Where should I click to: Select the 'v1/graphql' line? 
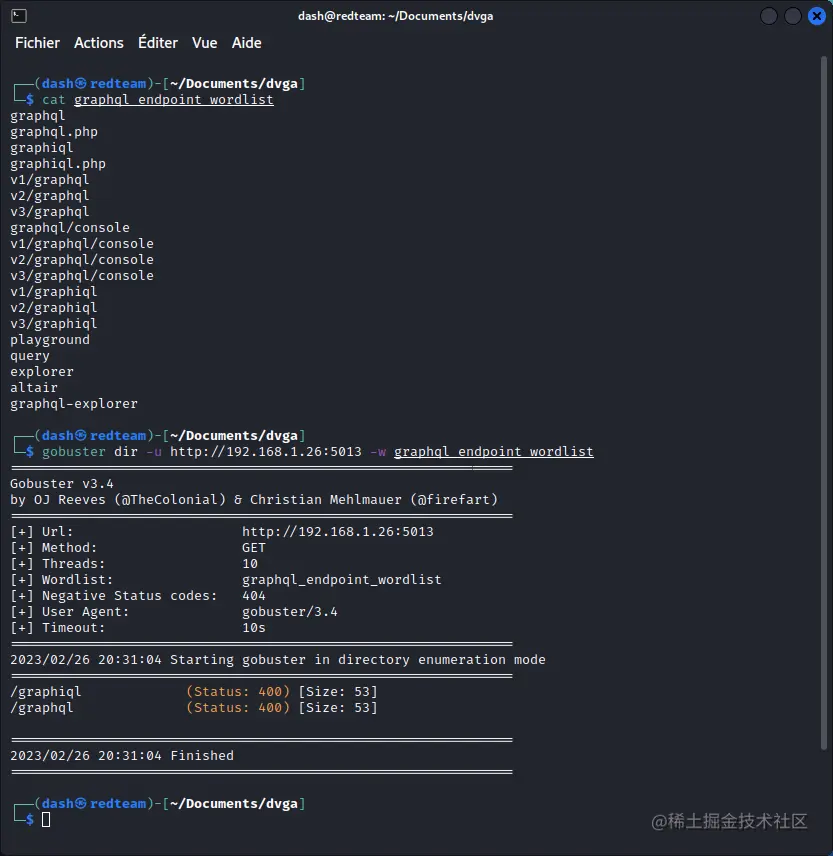(50, 180)
